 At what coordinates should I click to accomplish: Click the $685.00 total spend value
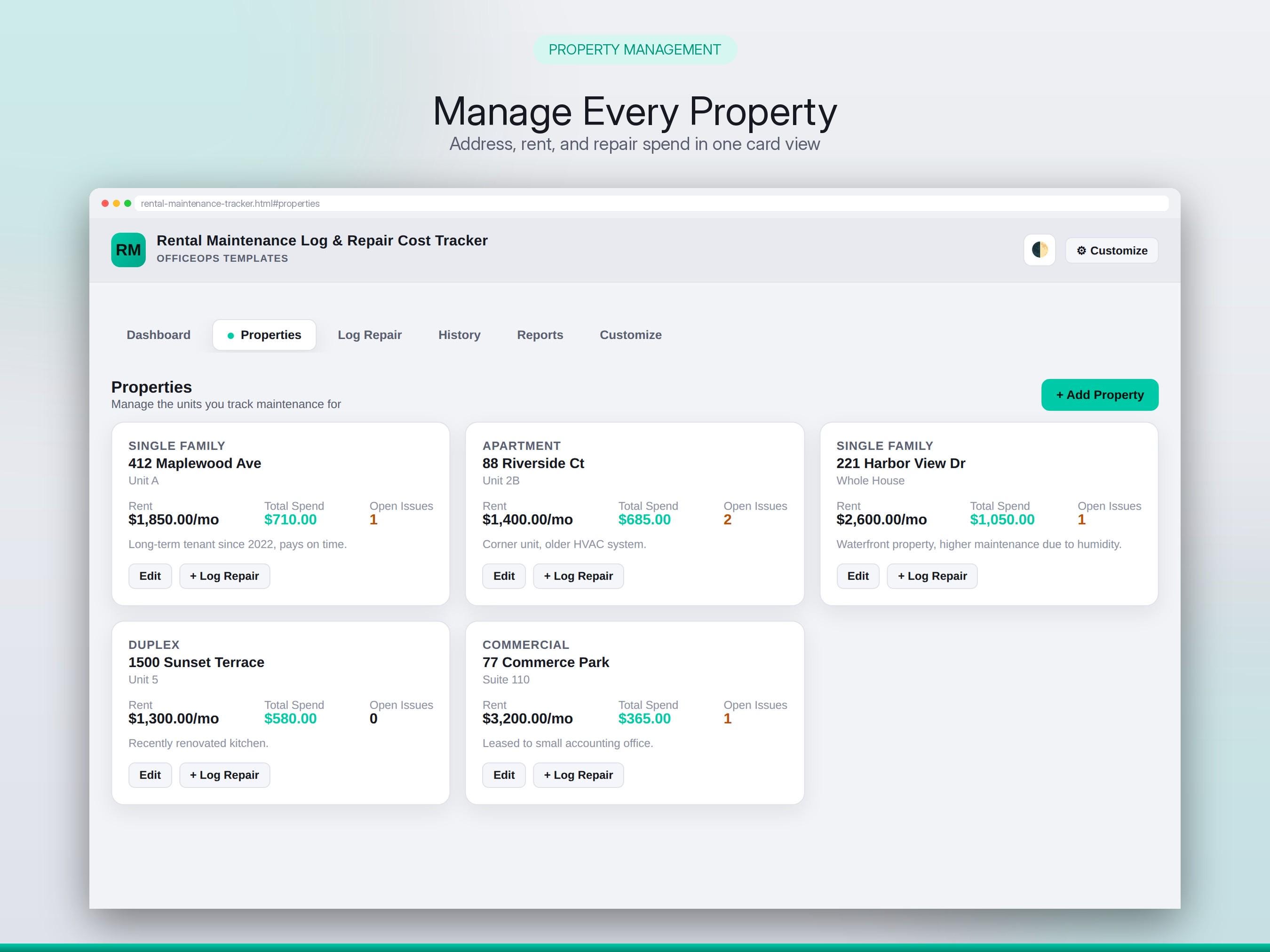click(x=644, y=519)
